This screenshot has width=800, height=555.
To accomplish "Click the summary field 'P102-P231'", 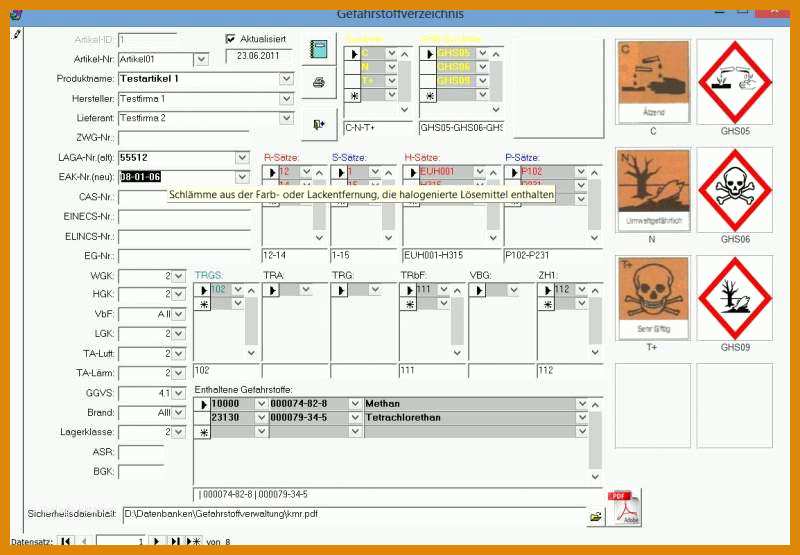I will pos(553,255).
